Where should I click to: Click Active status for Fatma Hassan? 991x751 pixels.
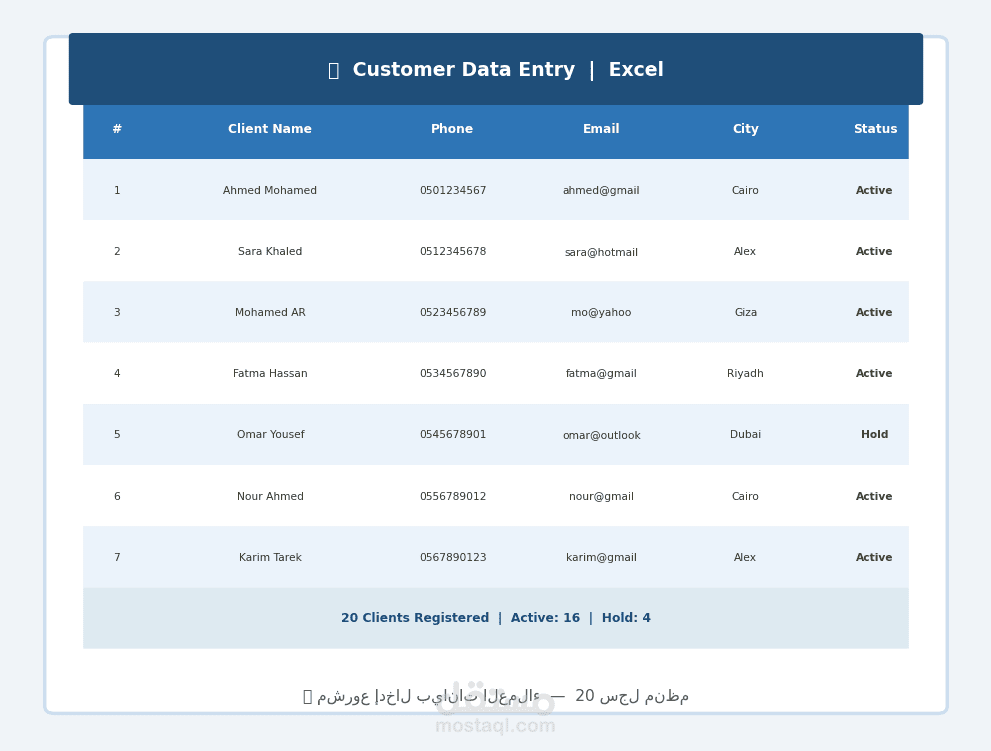(874, 374)
